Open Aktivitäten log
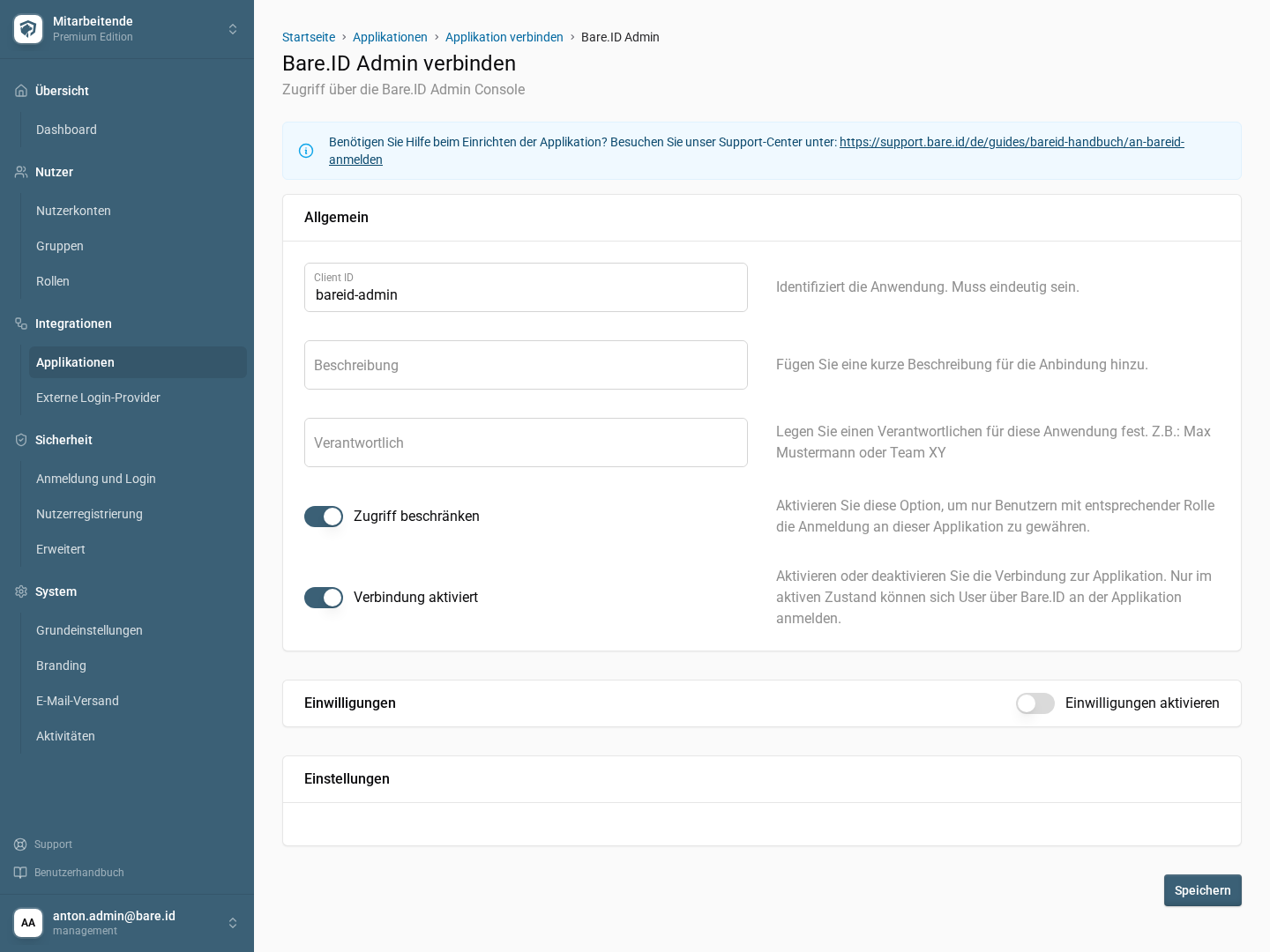 coord(138,736)
